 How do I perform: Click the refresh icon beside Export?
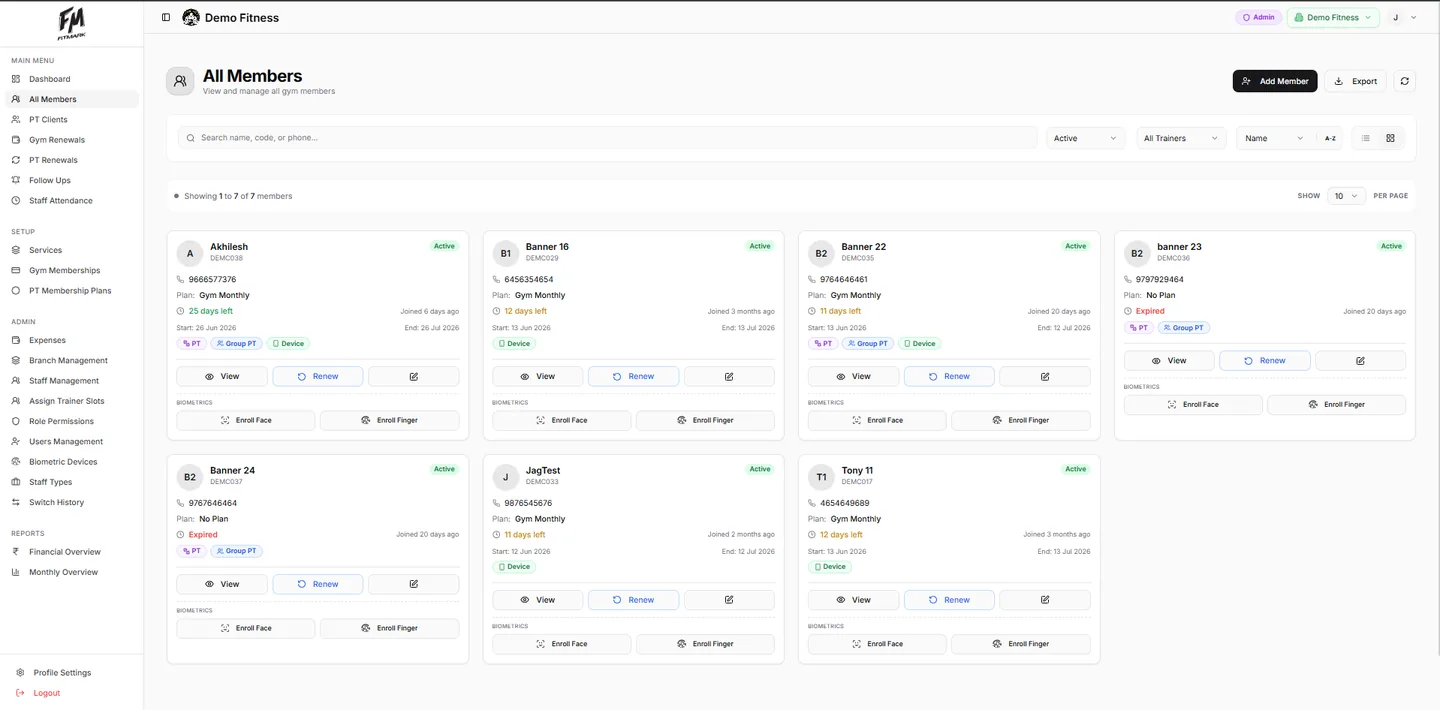tap(1404, 81)
